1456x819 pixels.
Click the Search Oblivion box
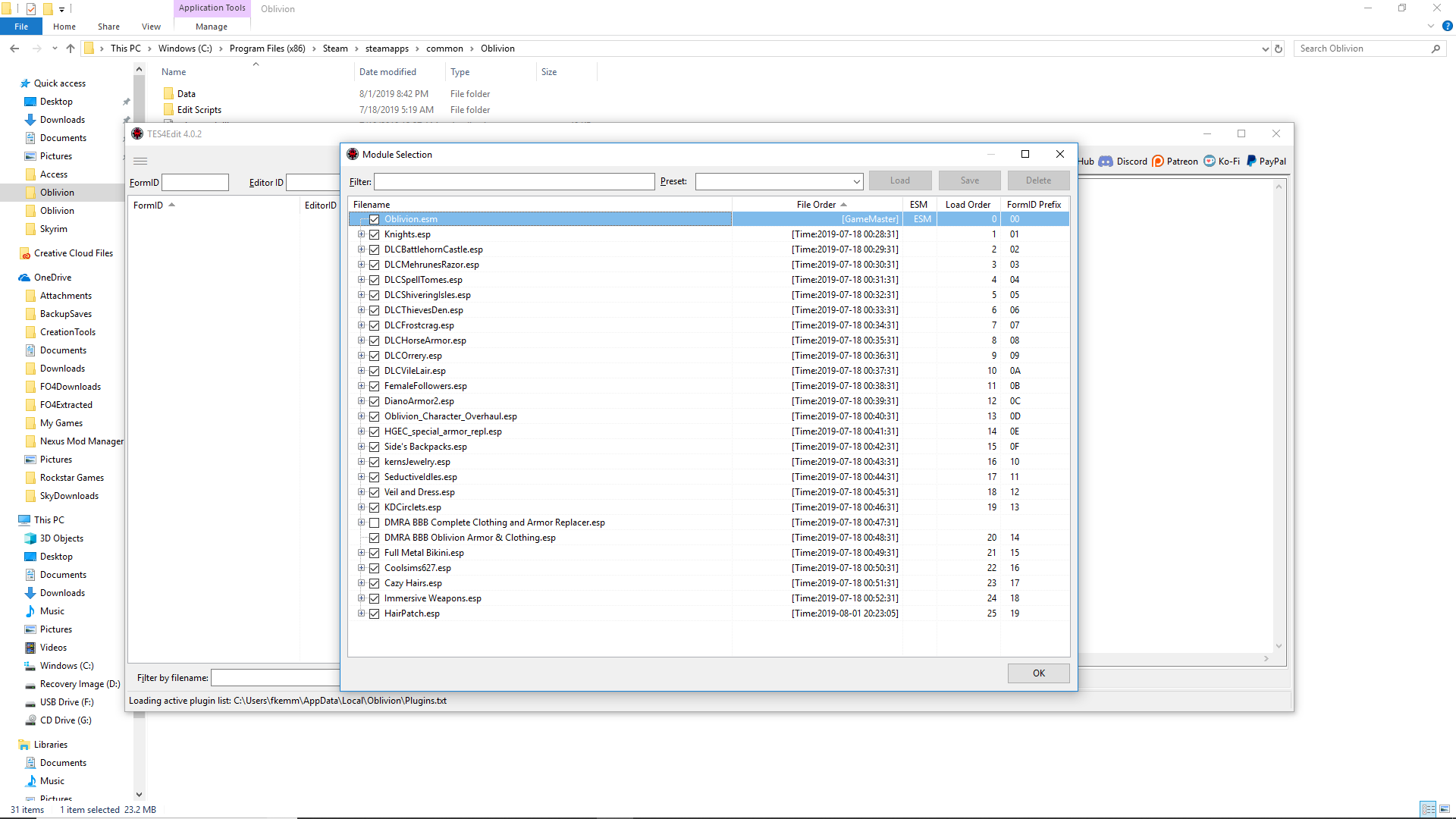coord(1370,49)
